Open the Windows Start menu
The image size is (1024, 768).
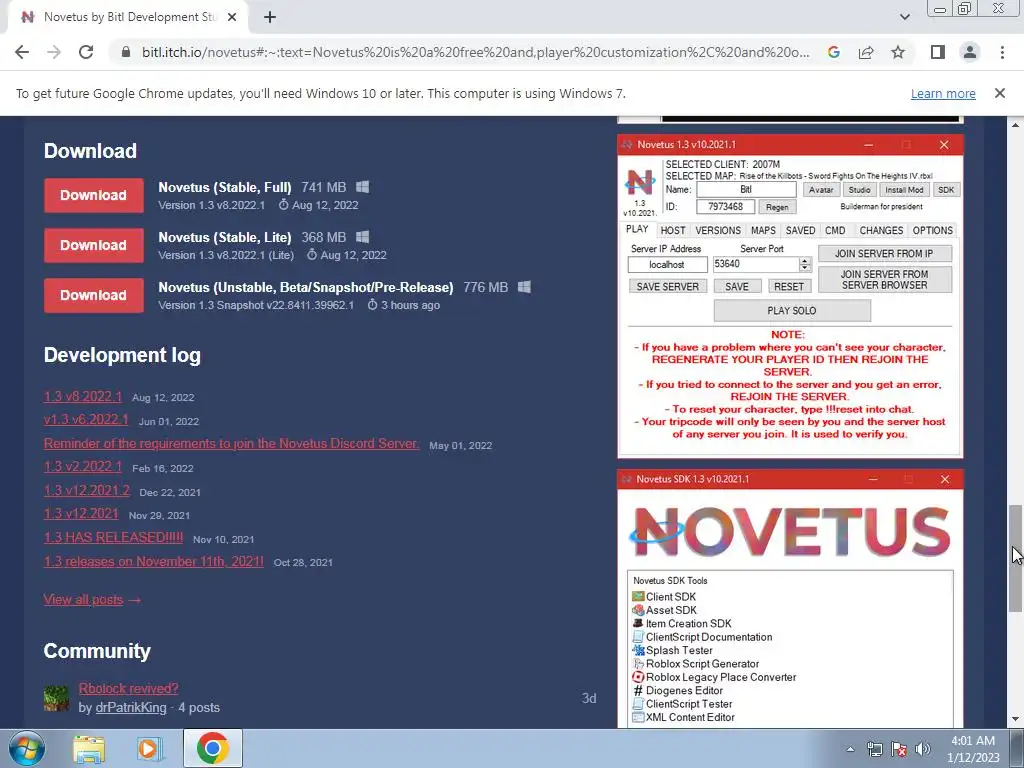(x=27, y=748)
